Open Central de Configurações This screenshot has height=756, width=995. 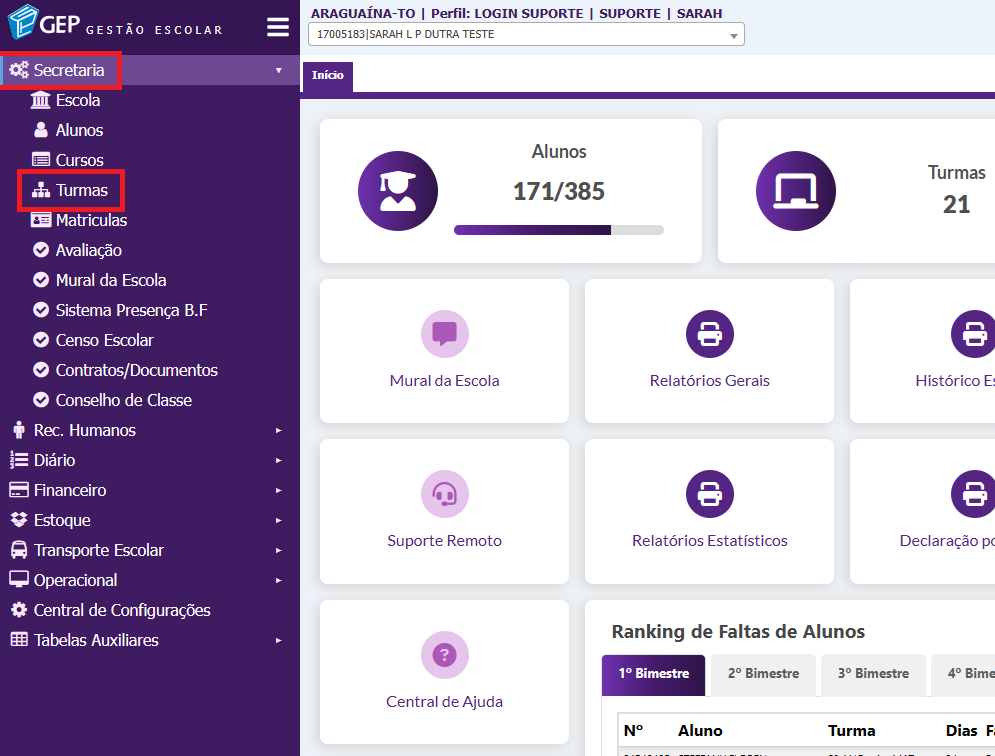pos(121,610)
